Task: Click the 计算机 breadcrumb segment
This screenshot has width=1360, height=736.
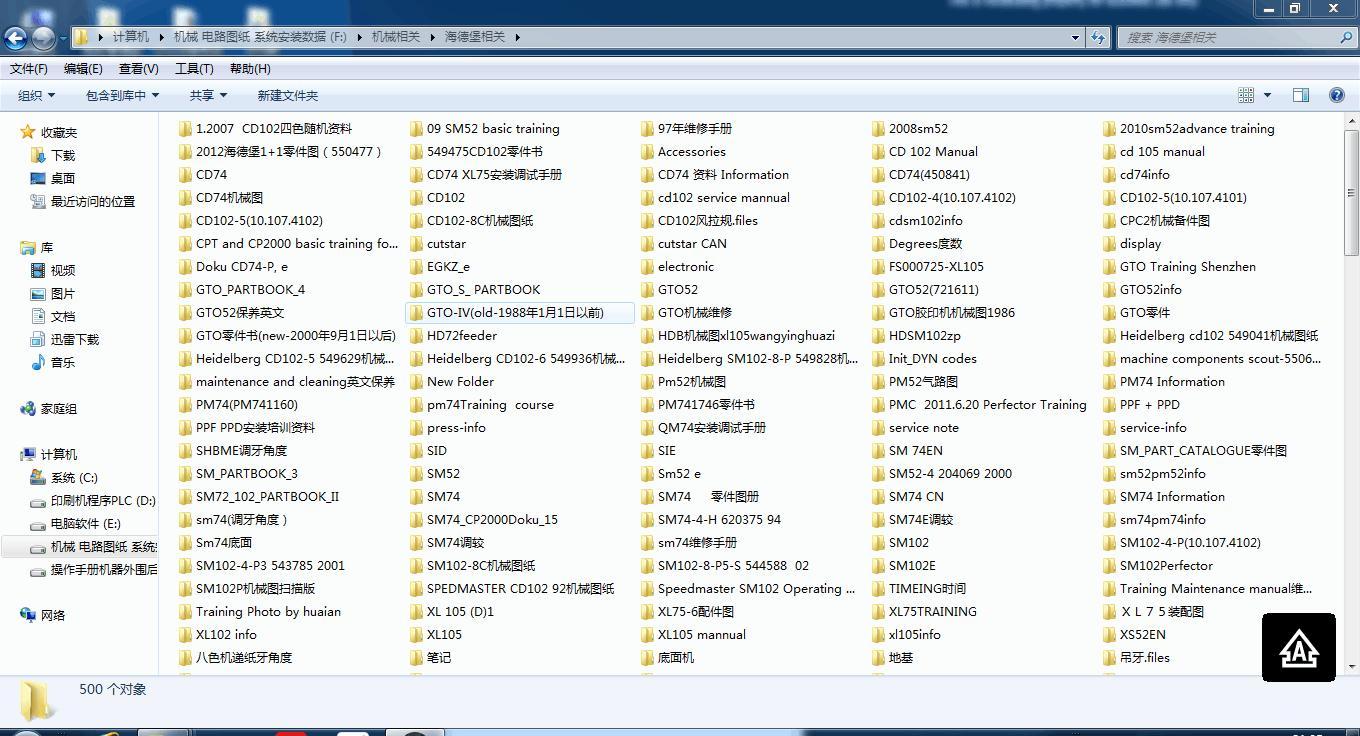Action: 130,37
